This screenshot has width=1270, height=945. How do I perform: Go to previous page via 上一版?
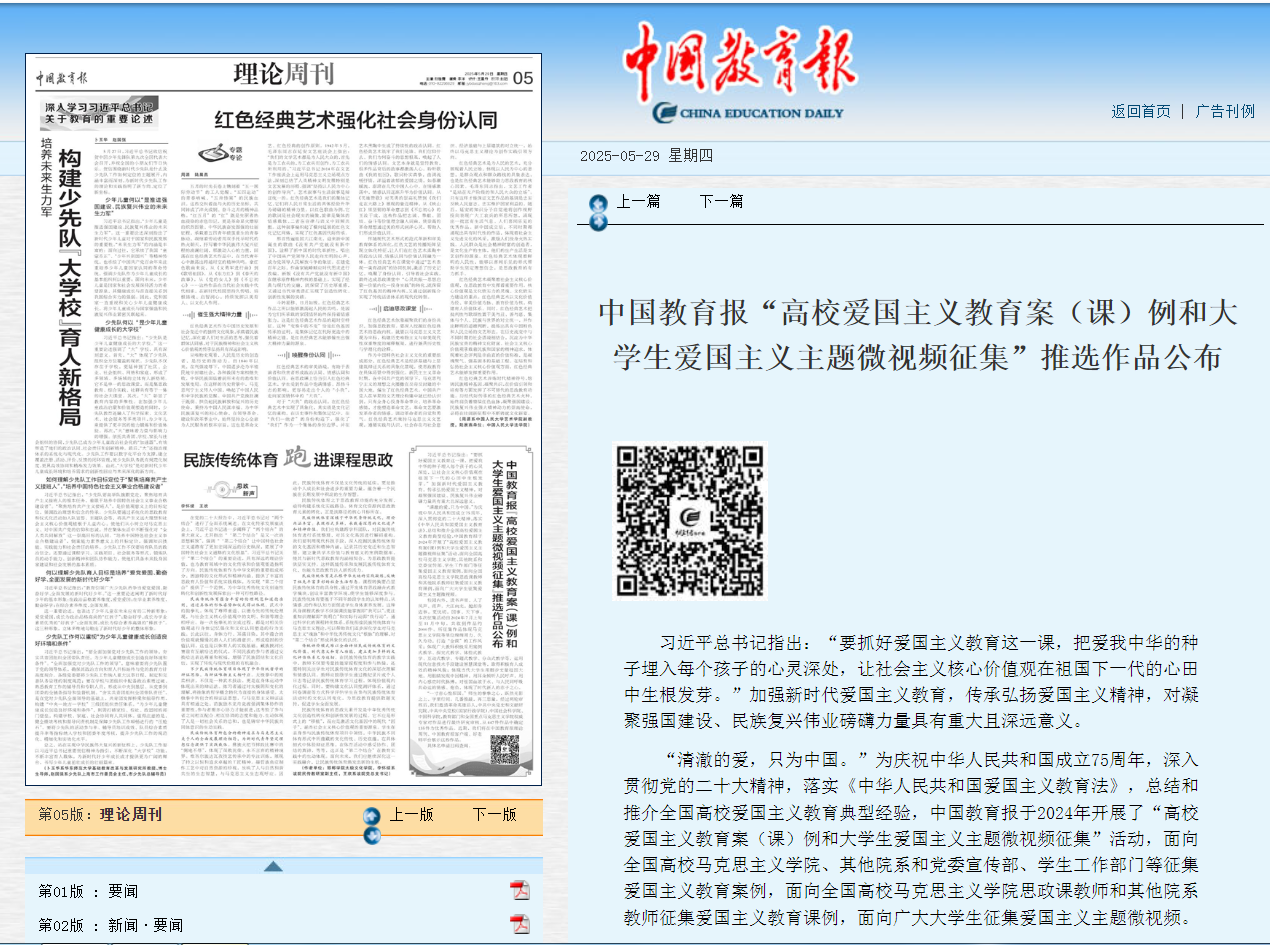point(411,814)
